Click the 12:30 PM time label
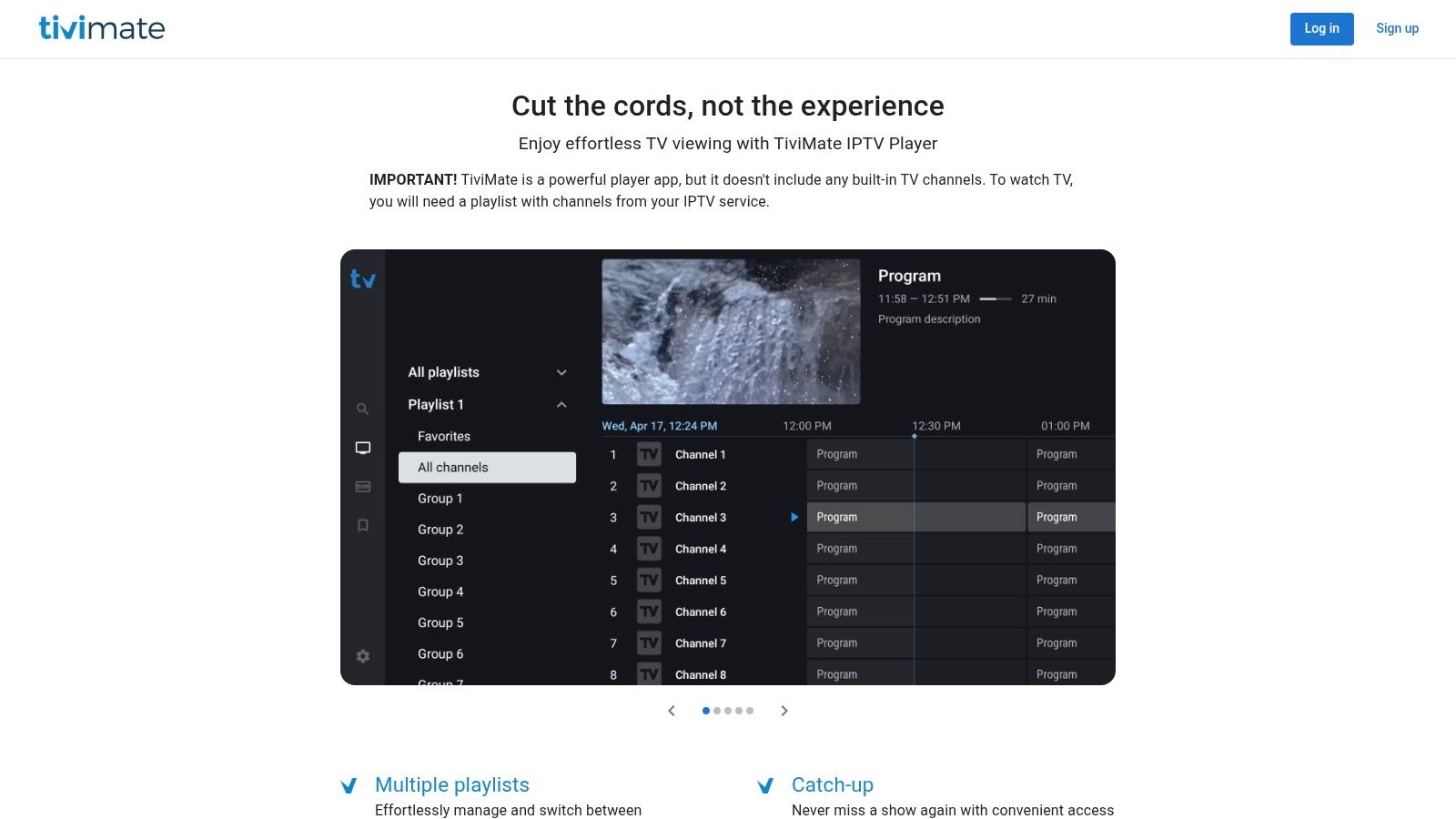Screen dimensions: 1456x819 coord(936,426)
